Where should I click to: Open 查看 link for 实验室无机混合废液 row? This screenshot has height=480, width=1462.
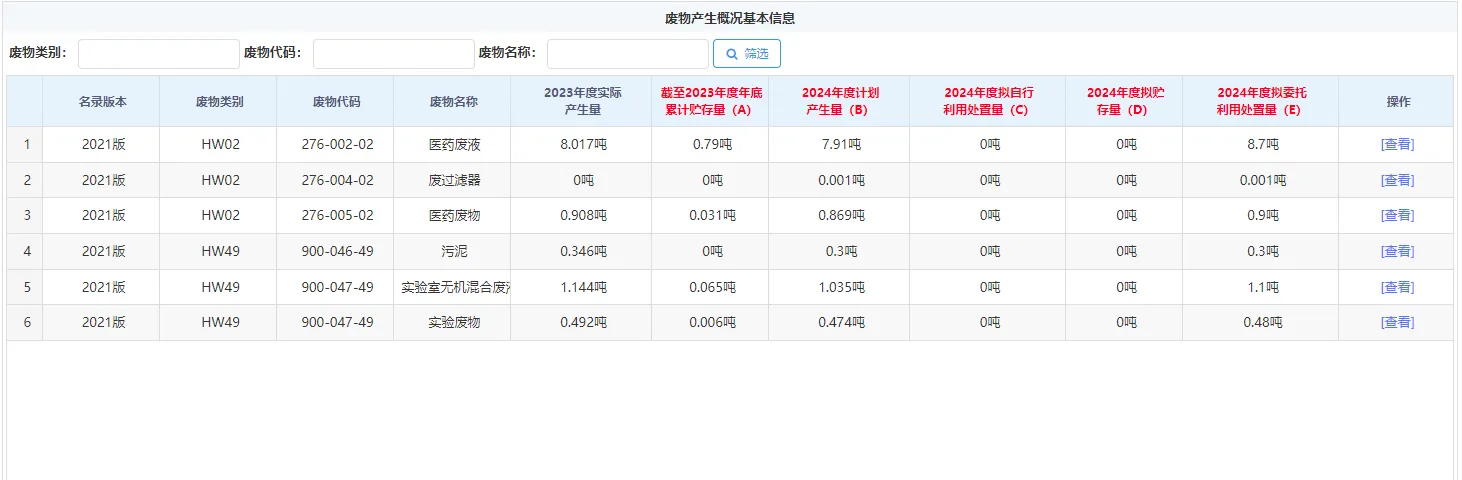(x=1397, y=287)
